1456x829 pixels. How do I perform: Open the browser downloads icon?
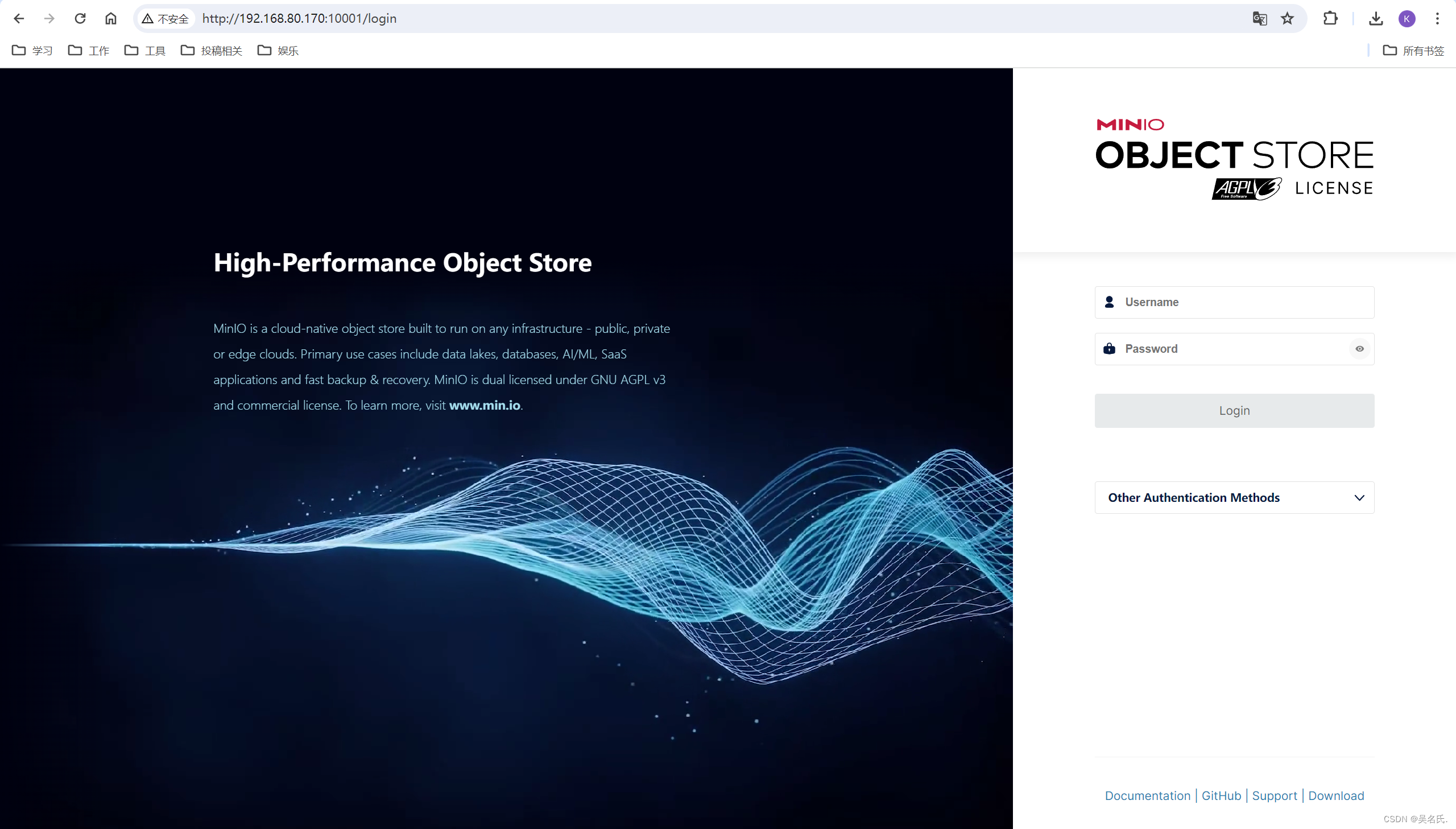(x=1376, y=18)
